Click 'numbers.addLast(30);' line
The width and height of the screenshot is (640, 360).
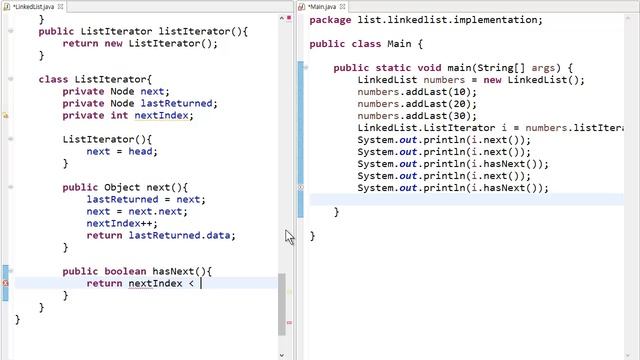coord(417,116)
